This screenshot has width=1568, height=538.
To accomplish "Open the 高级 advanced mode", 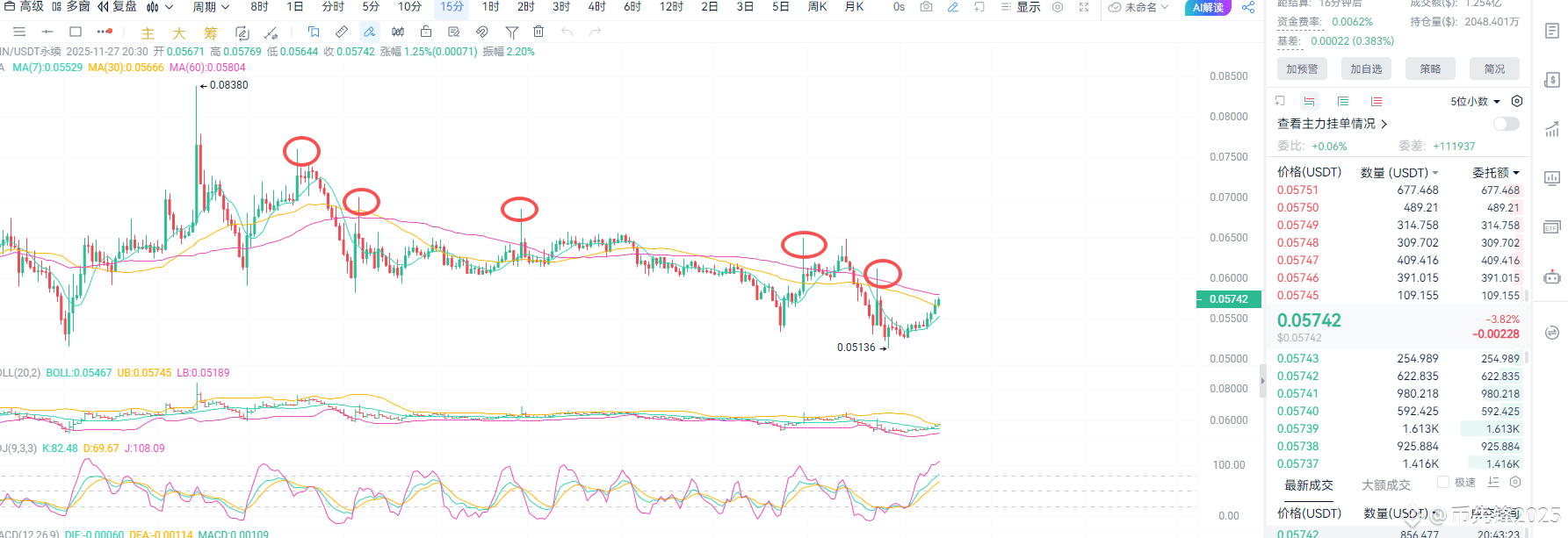I will (24, 6).
